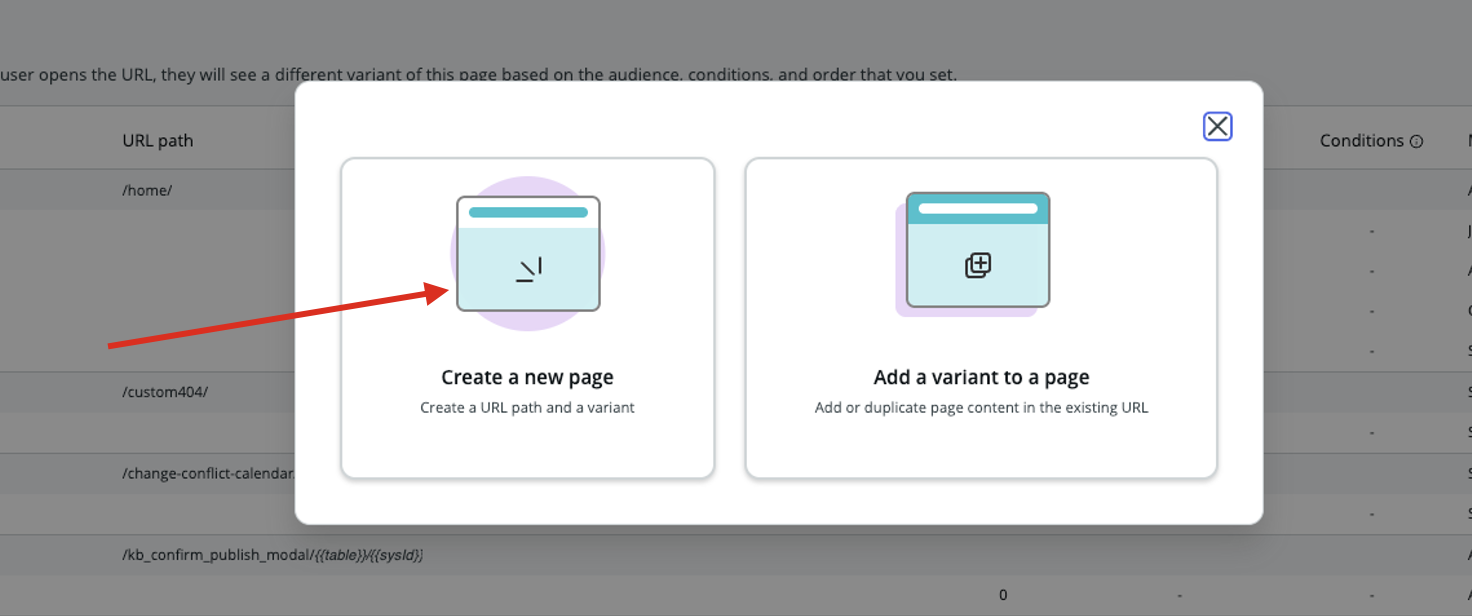Image resolution: width=1472 pixels, height=616 pixels.
Task: Close the dialog with the X button
Action: pos(1217,126)
